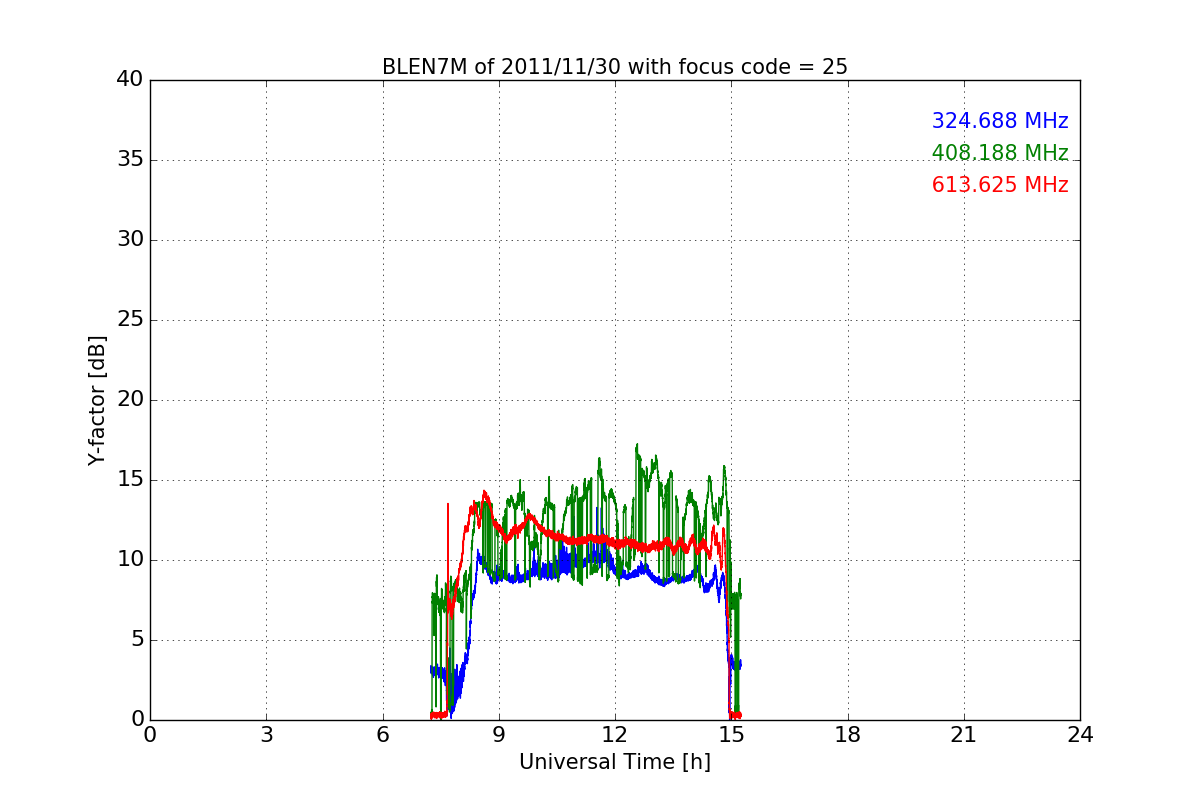The width and height of the screenshot is (1200, 800).
Task: Click the y-axis tick label 30
Action: click(130, 240)
